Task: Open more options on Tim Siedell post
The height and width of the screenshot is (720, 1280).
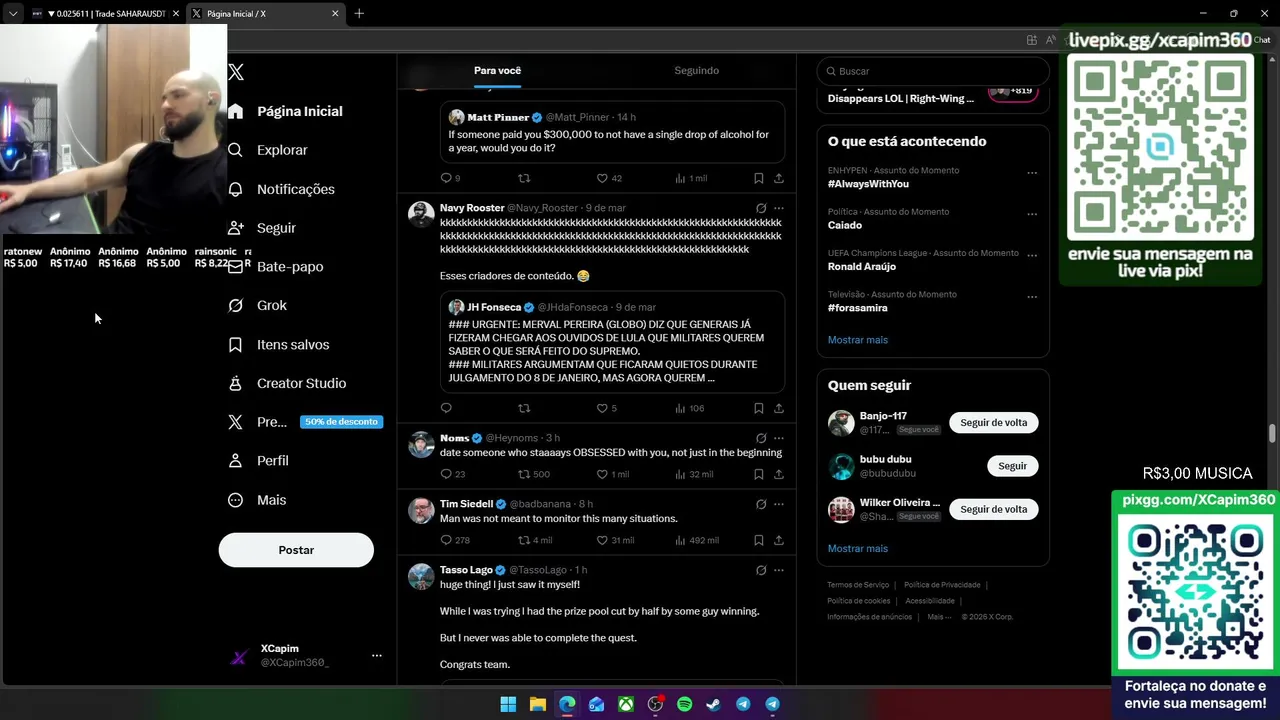Action: (778, 504)
